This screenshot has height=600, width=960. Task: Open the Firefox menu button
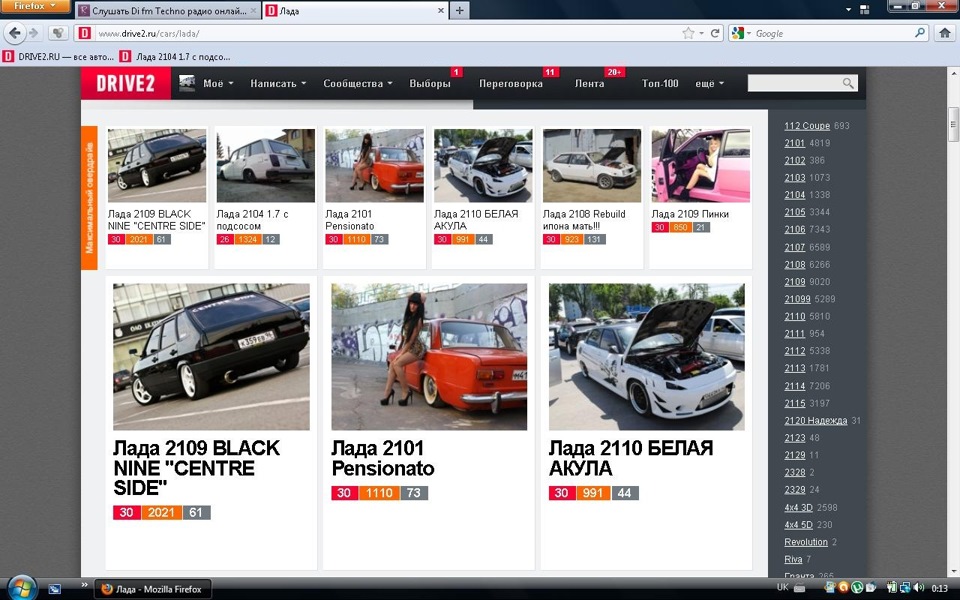click(x=35, y=6)
